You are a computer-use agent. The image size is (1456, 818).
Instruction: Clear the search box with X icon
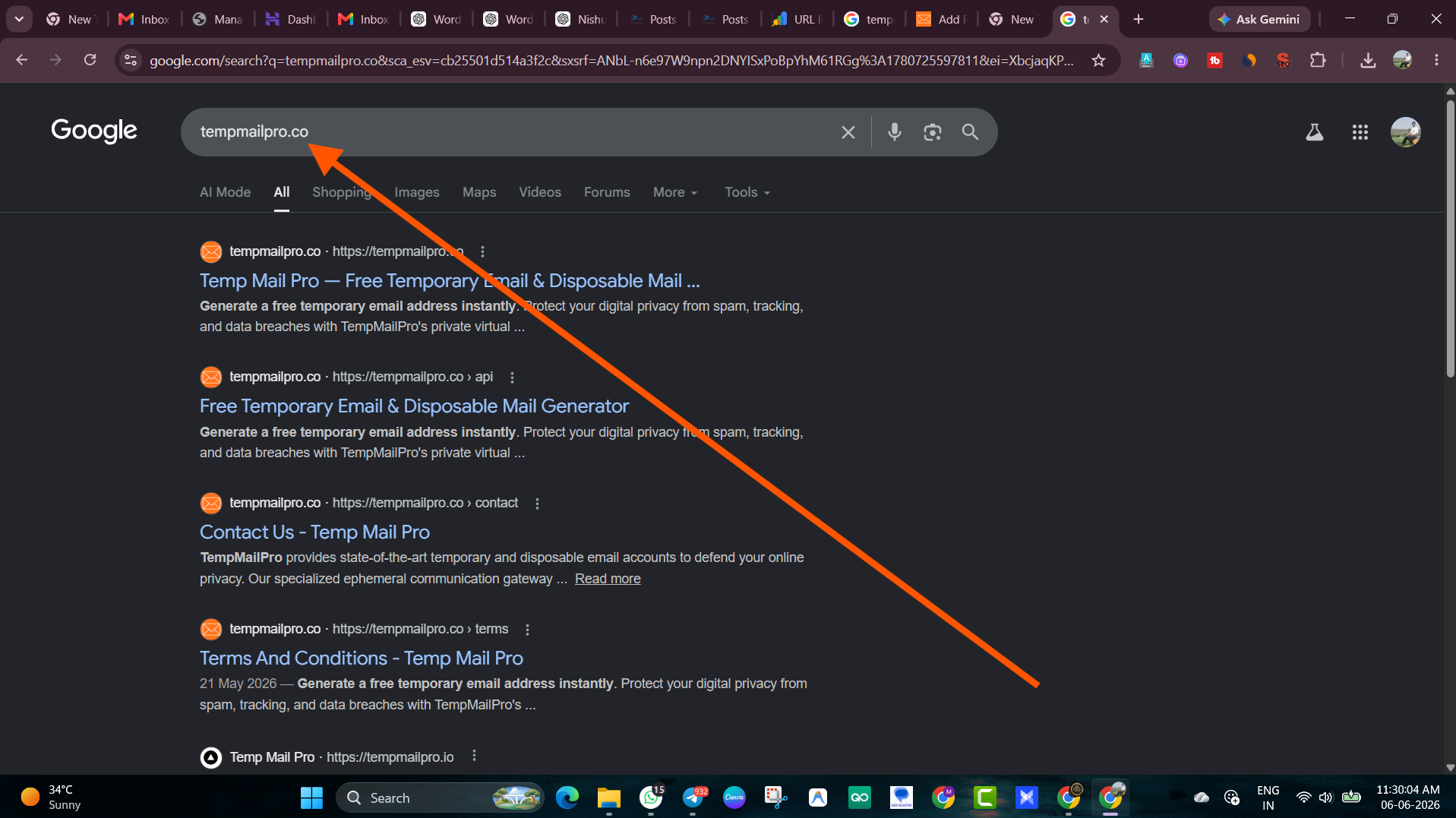[x=848, y=132]
